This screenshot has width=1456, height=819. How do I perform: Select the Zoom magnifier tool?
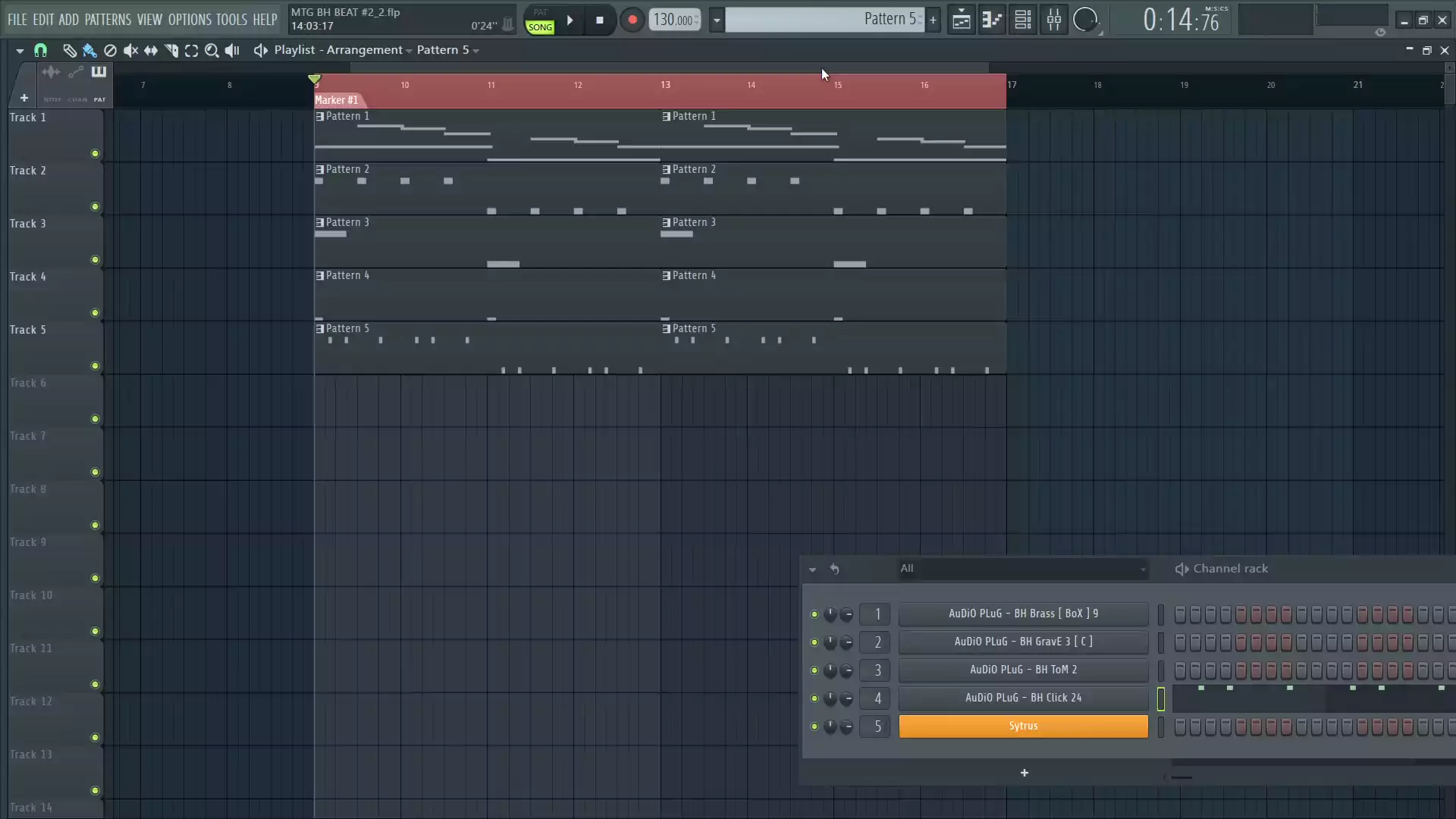point(212,50)
